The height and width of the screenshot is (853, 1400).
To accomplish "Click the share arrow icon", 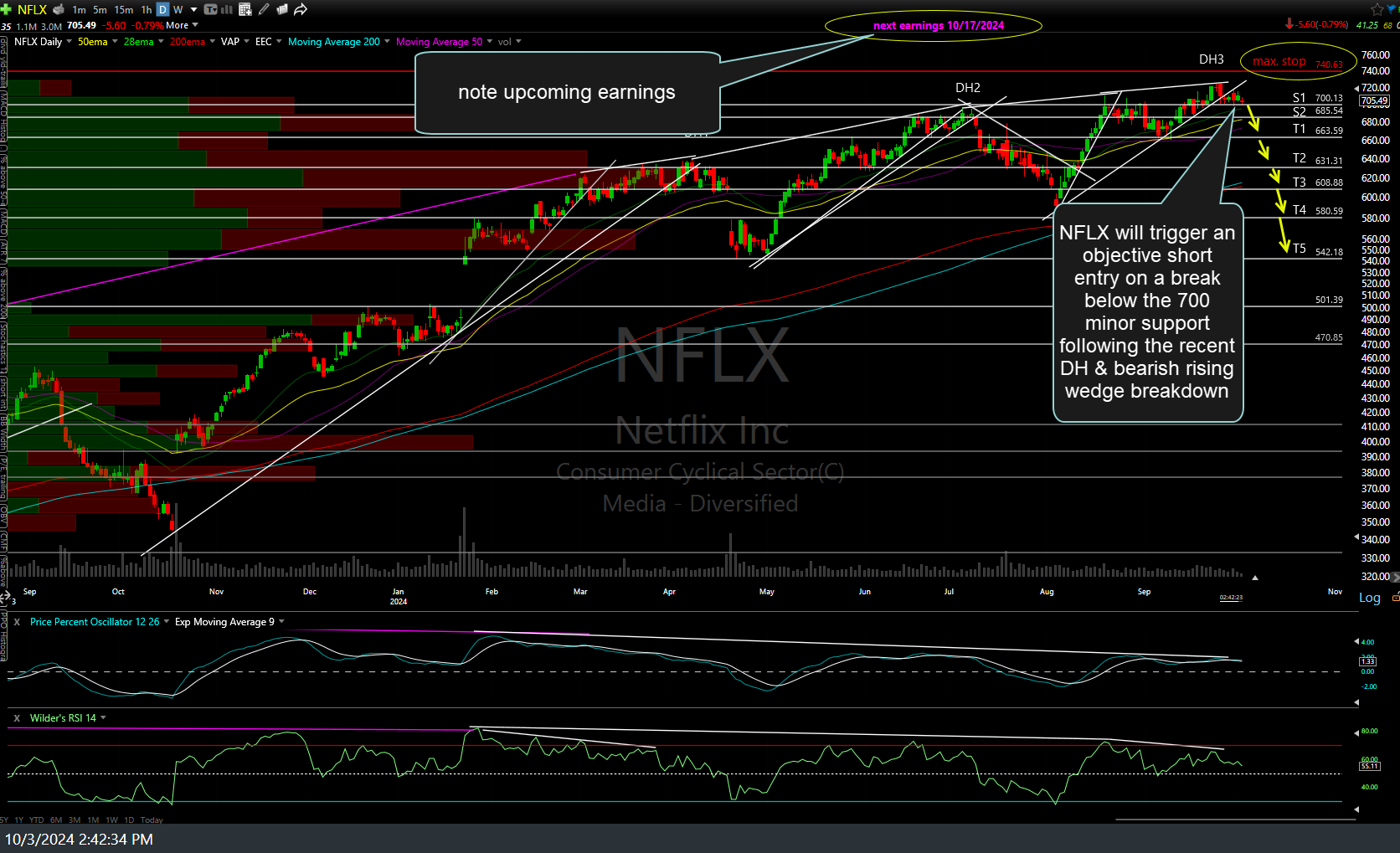I will 301,9.
